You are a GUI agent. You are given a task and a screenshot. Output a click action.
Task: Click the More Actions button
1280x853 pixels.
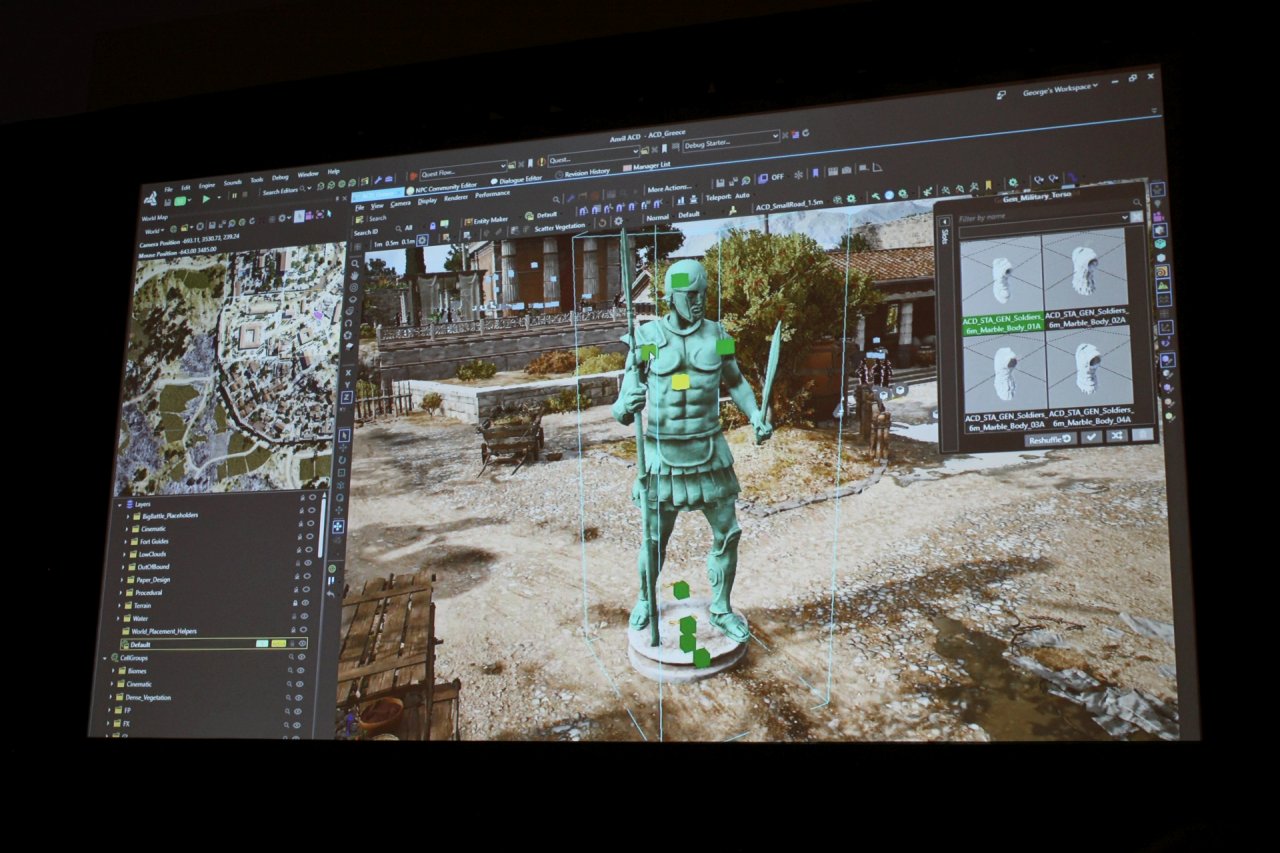[x=669, y=188]
